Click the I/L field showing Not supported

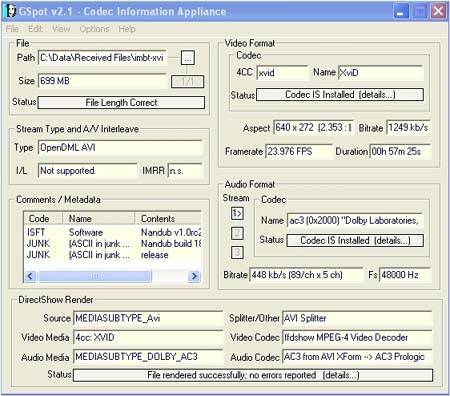click(x=88, y=171)
